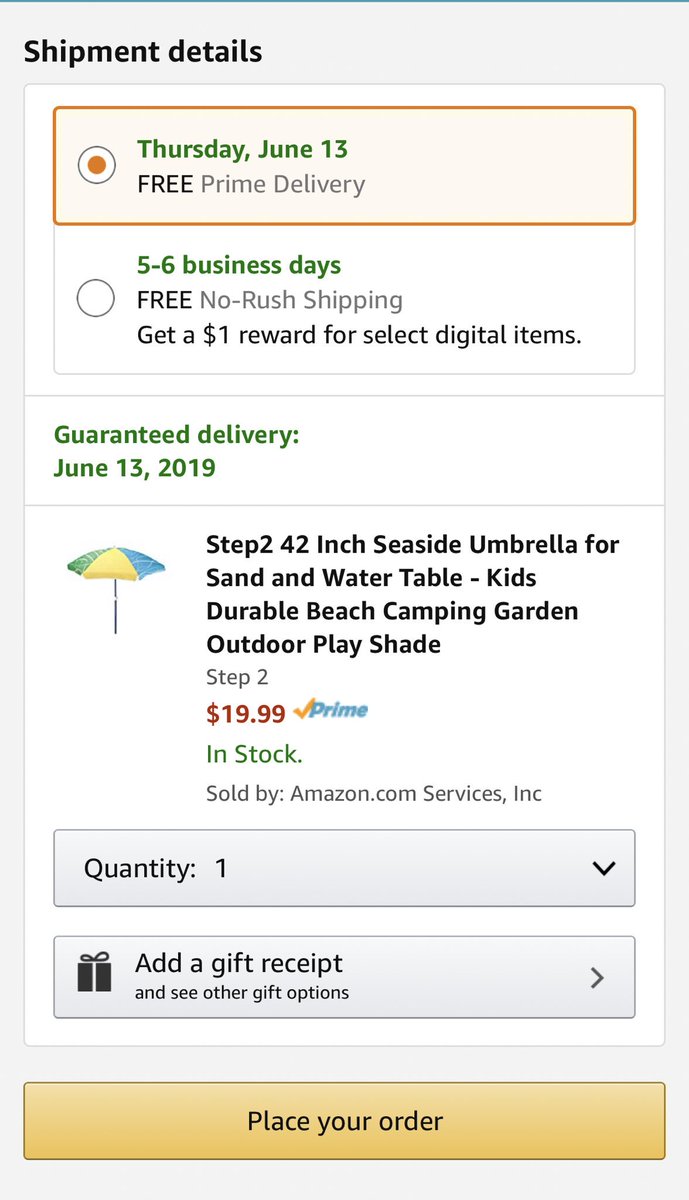
Task: Click the Prime badge icon
Action: (331, 711)
